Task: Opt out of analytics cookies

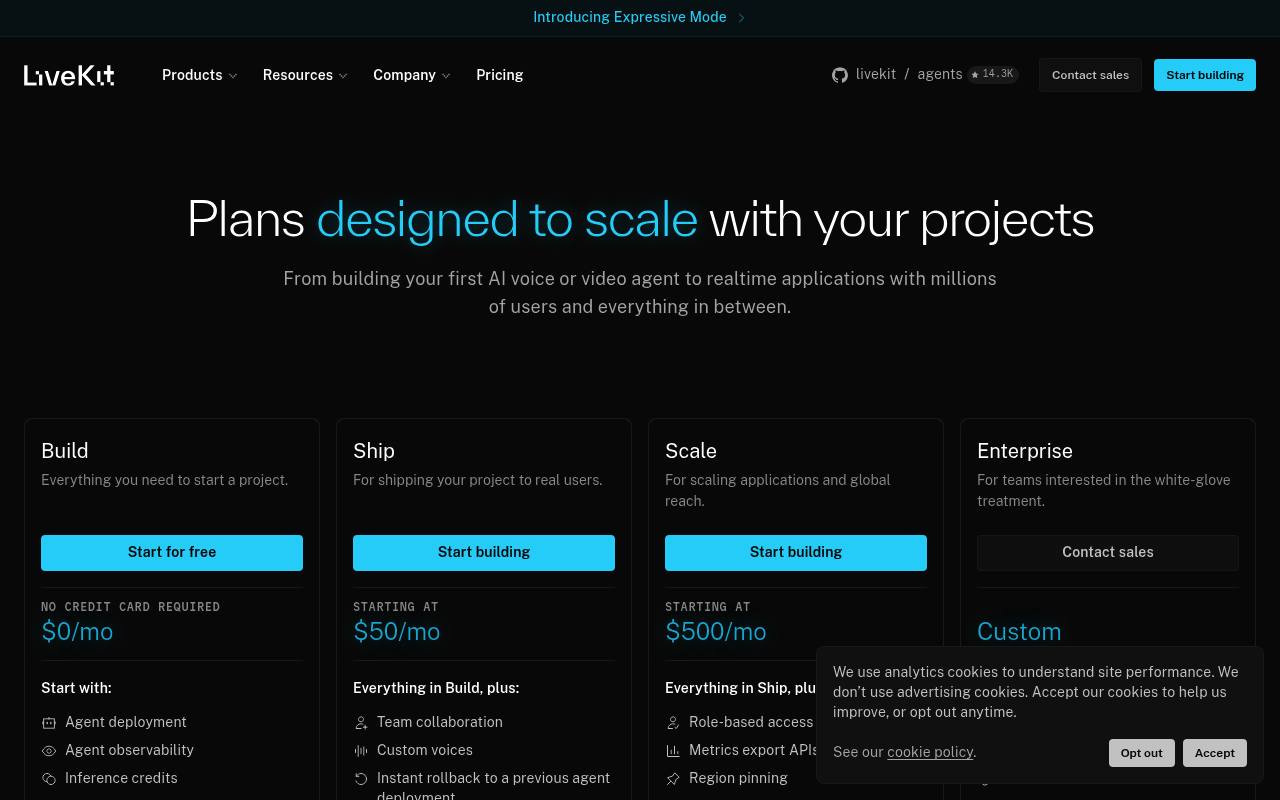Action: point(1142,753)
